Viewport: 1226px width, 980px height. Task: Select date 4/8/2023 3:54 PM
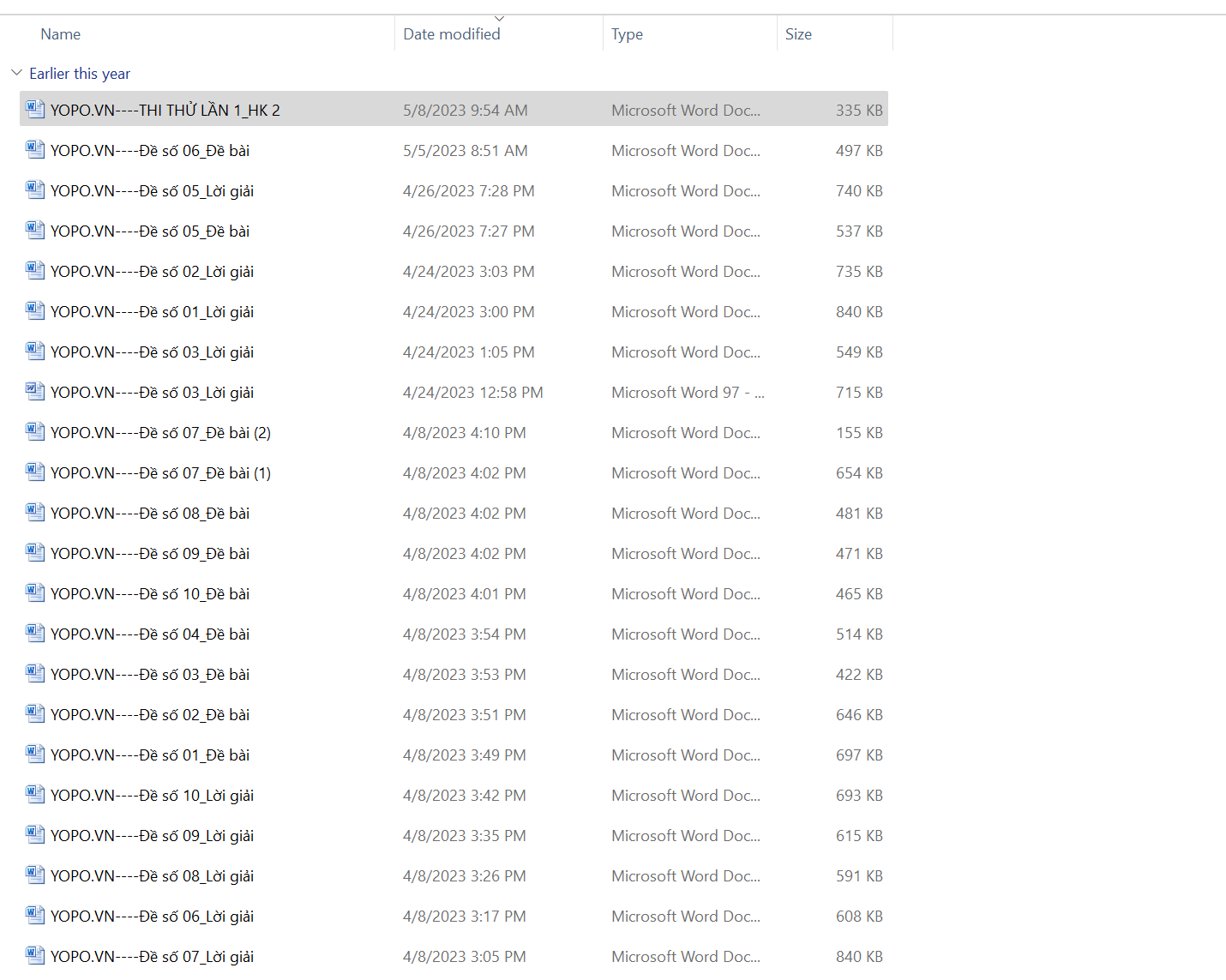click(465, 634)
